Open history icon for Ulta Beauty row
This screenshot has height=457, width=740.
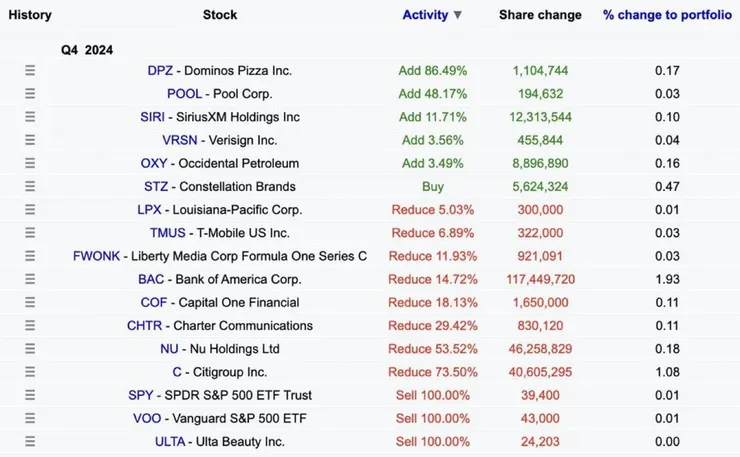30,441
